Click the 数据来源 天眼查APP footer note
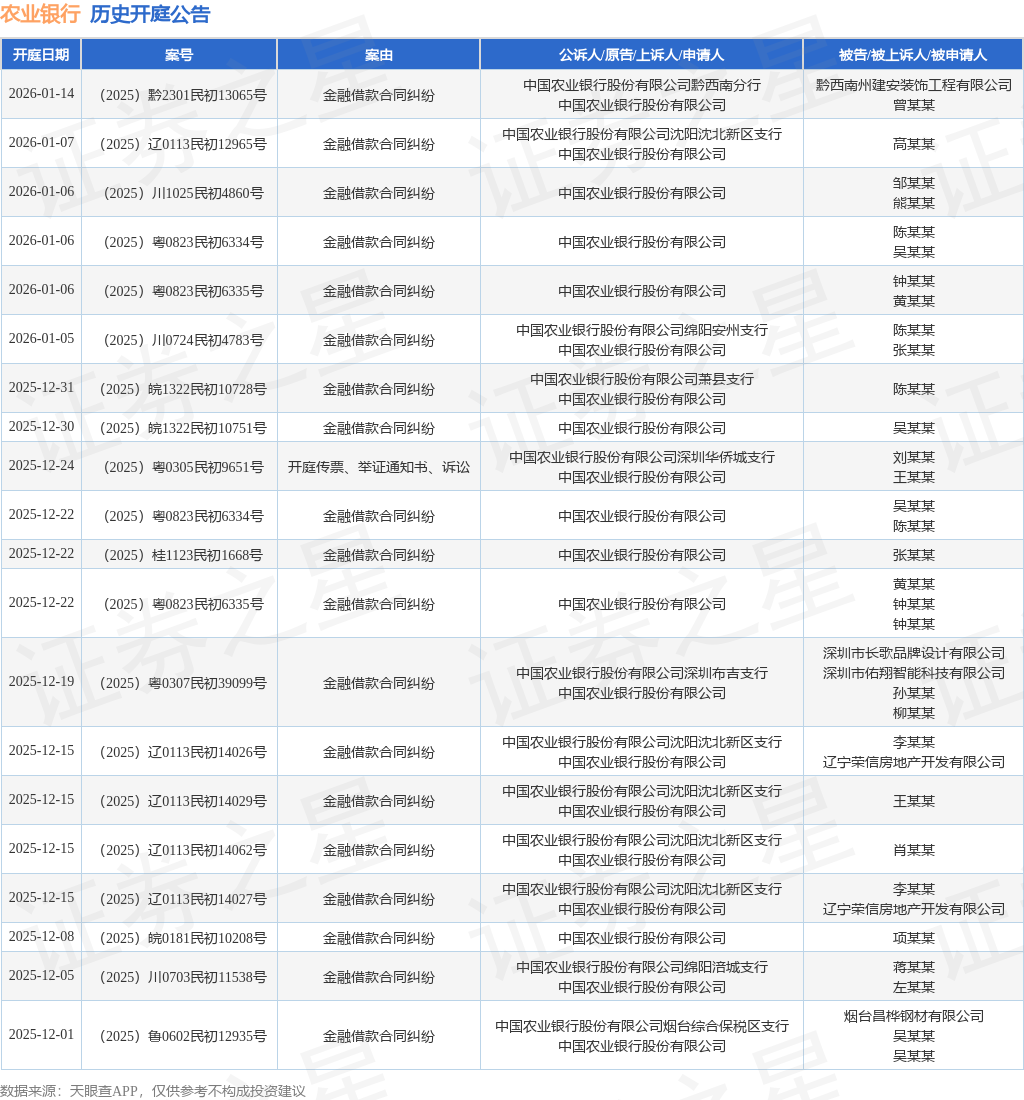 (153, 1090)
